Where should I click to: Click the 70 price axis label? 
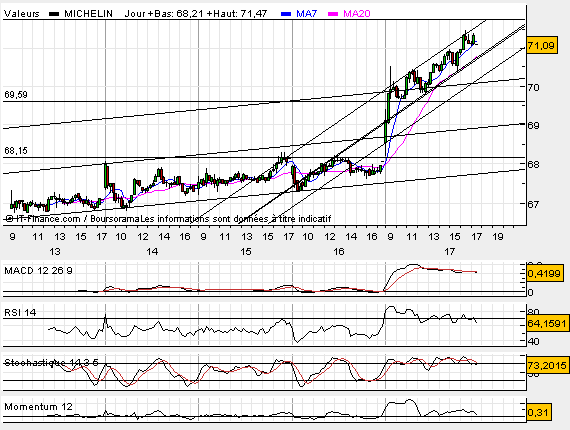534,87
